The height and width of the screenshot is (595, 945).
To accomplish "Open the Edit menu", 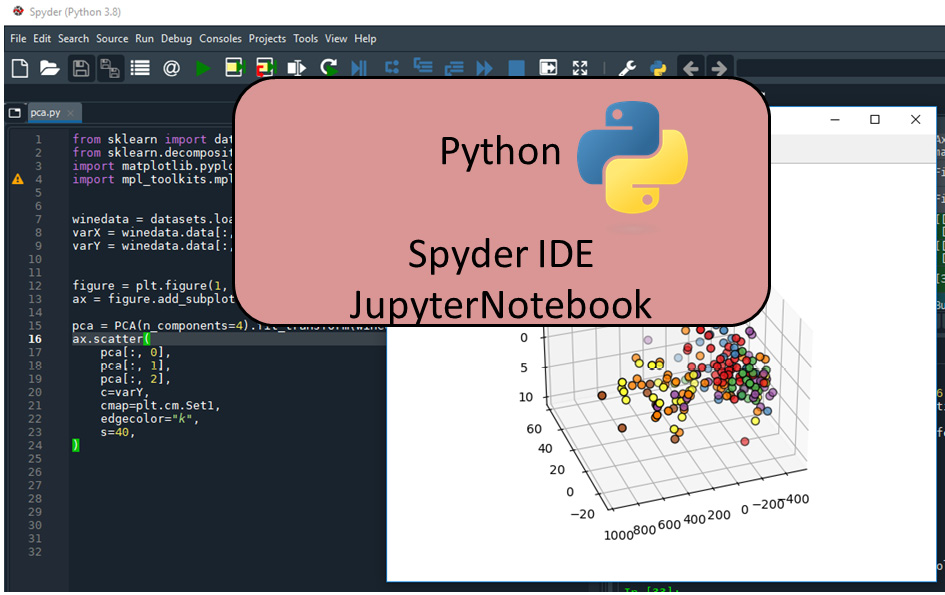I will click(x=42, y=39).
